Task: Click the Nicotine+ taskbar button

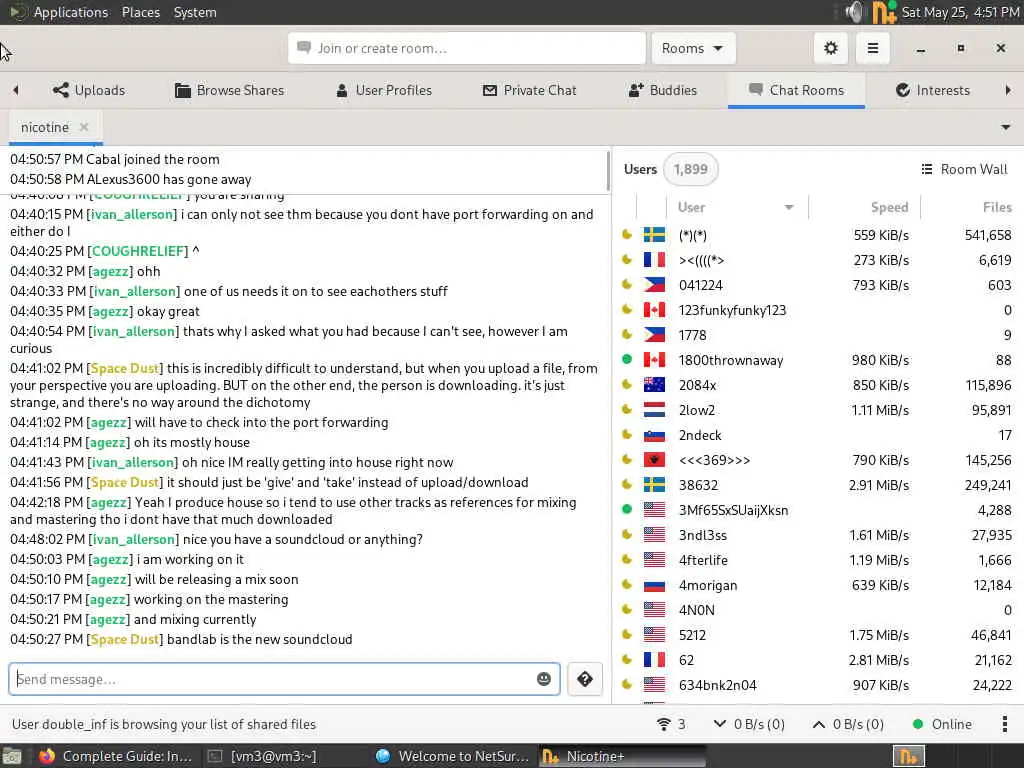Action: (620, 756)
